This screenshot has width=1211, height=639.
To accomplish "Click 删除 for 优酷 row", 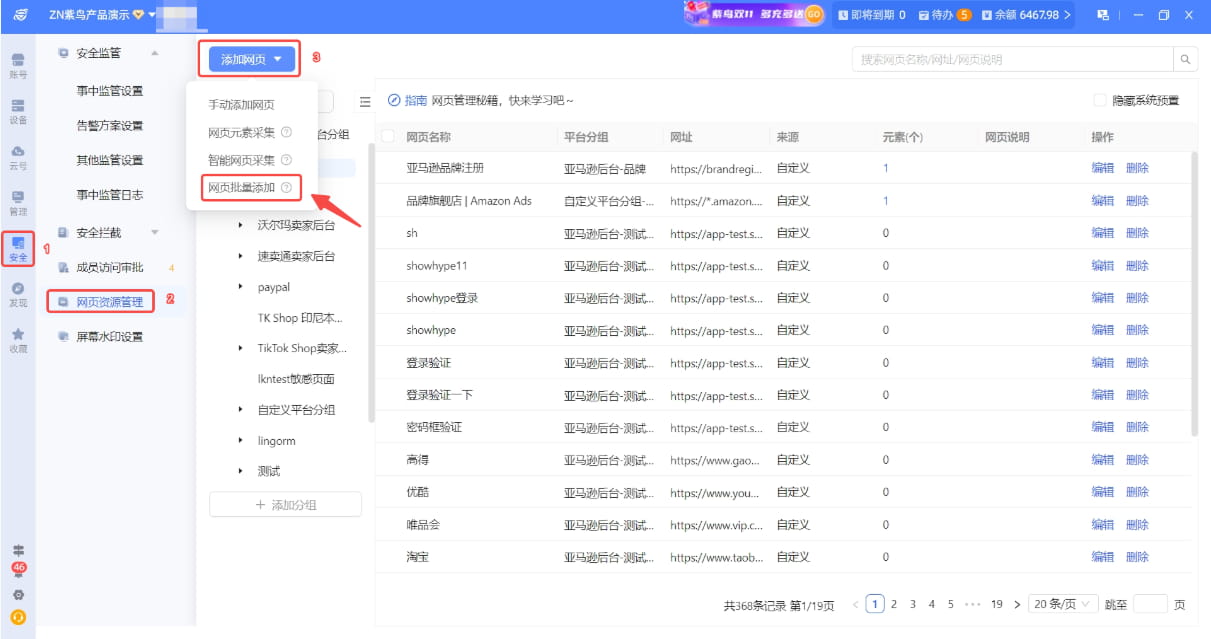I will (x=1137, y=492).
